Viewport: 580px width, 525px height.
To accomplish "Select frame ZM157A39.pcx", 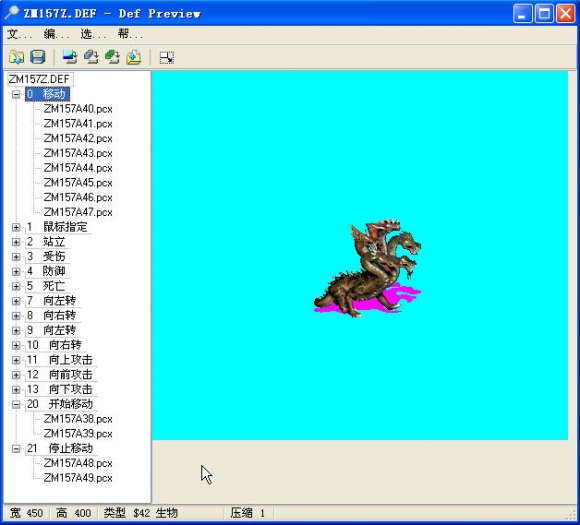I will click(78, 434).
